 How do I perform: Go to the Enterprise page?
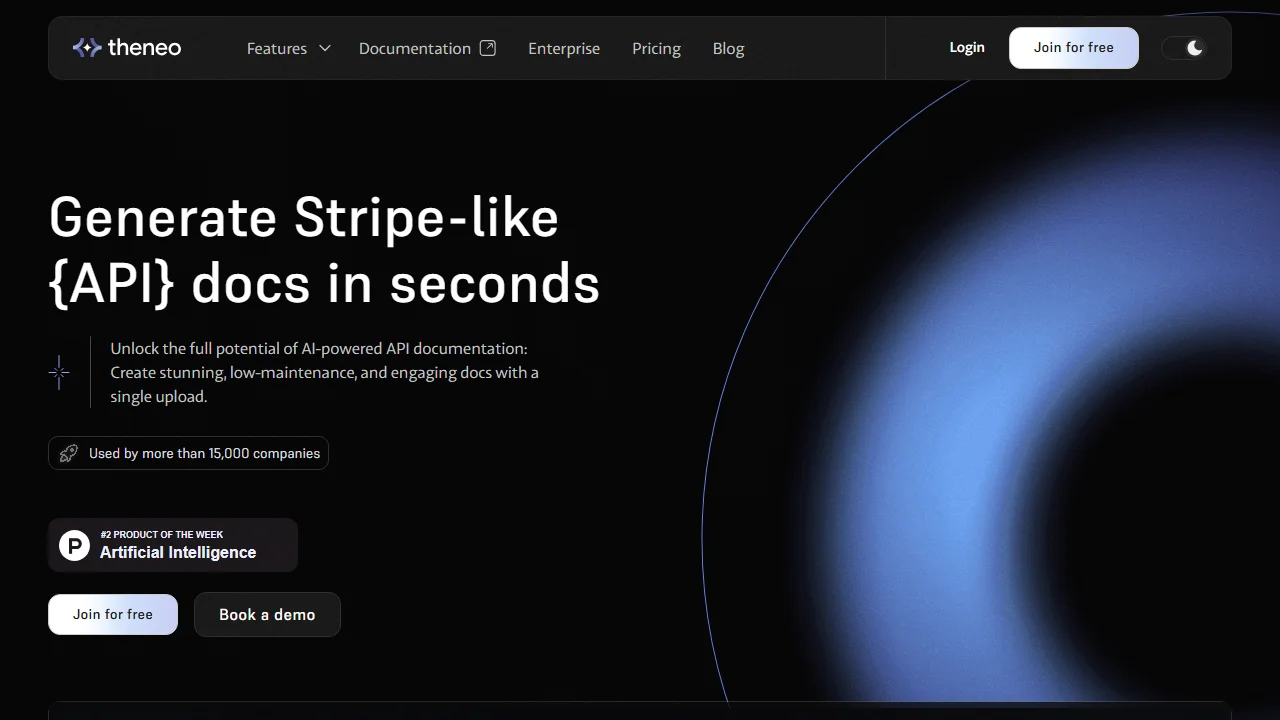click(564, 48)
